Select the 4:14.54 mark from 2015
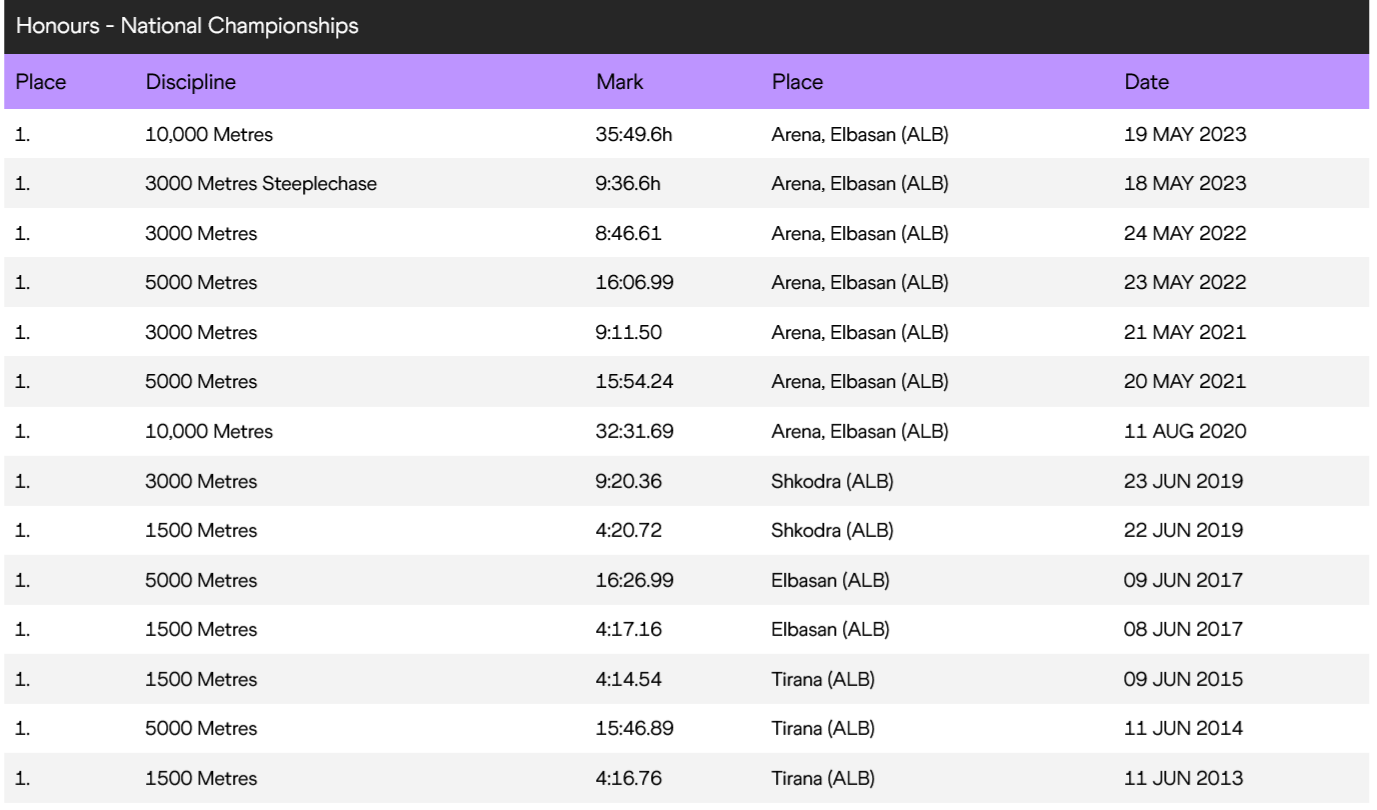 pyautogui.click(x=629, y=680)
